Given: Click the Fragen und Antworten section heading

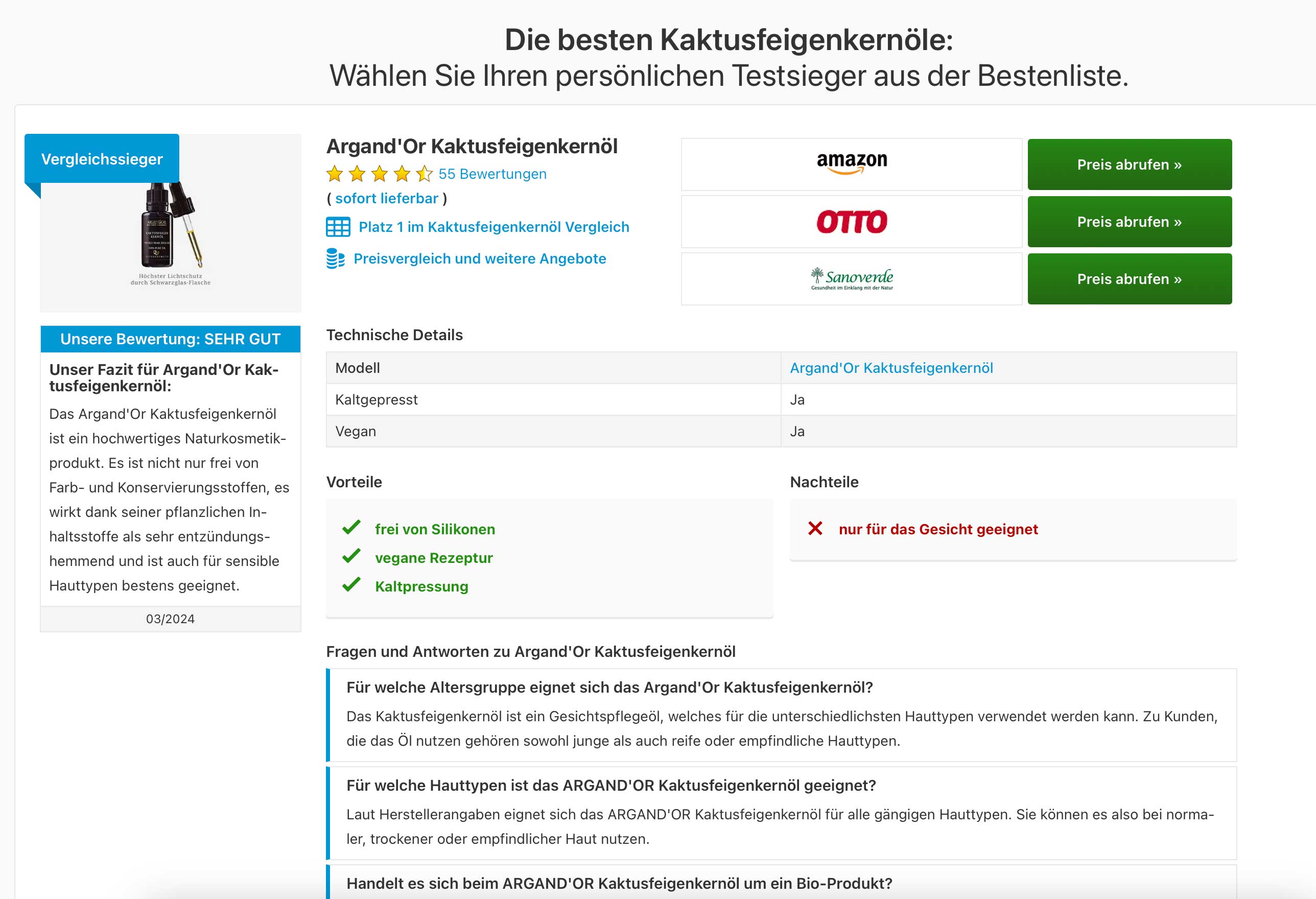Looking at the screenshot, I should point(531,652).
